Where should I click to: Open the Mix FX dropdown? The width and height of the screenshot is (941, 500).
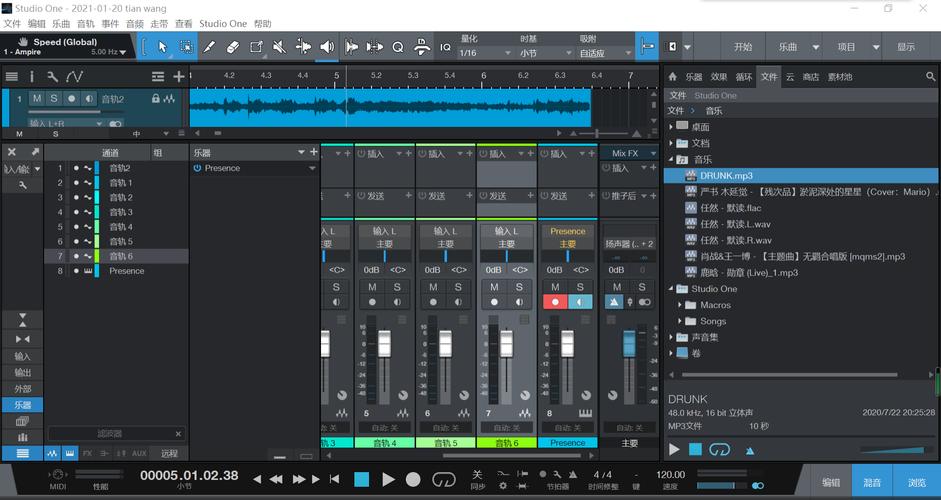point(630,153)
